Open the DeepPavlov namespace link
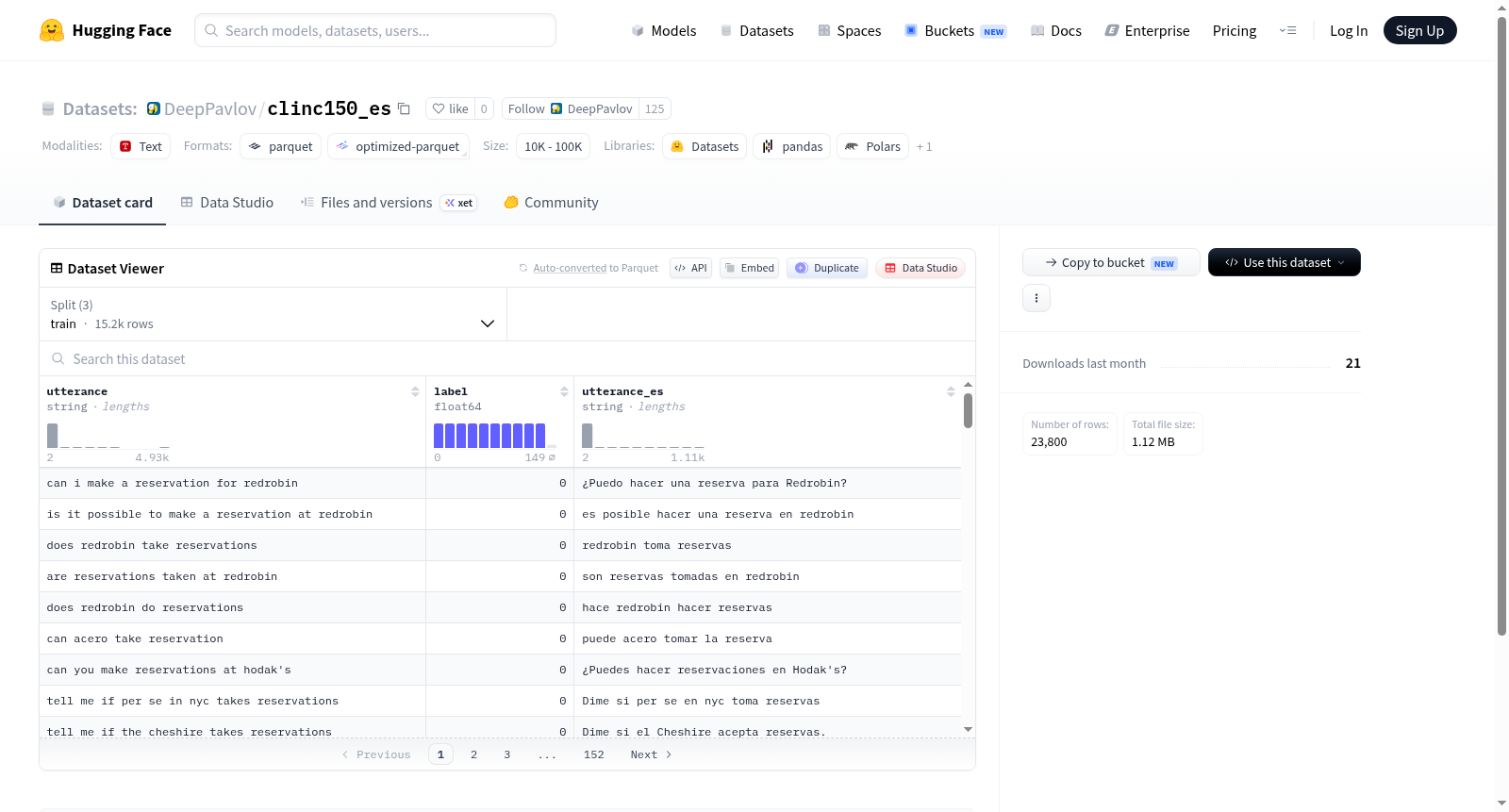 point(209,108)
